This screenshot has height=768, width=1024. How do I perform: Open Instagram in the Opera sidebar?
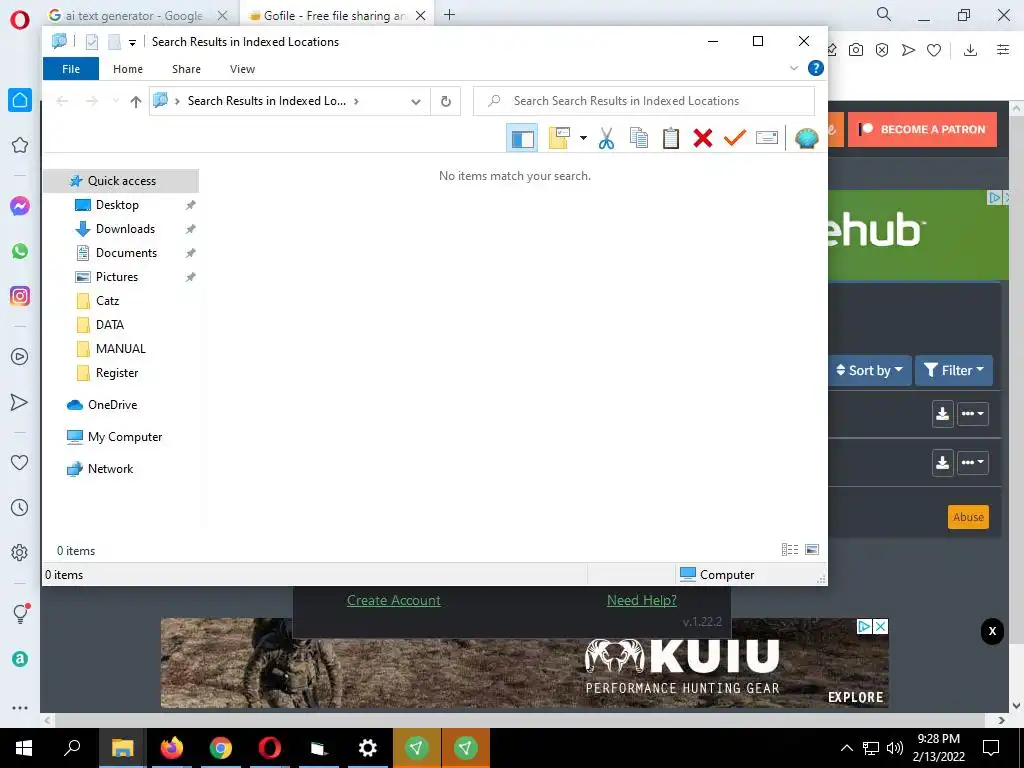(20, 296)
